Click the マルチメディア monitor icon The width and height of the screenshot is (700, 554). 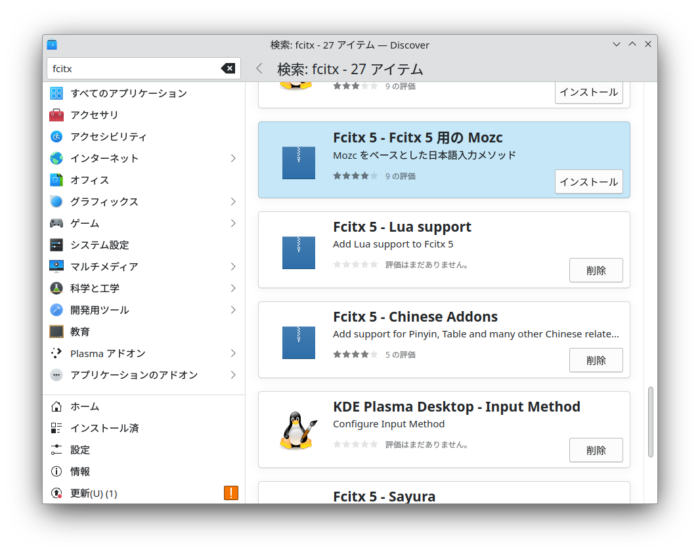coord(56,267)
